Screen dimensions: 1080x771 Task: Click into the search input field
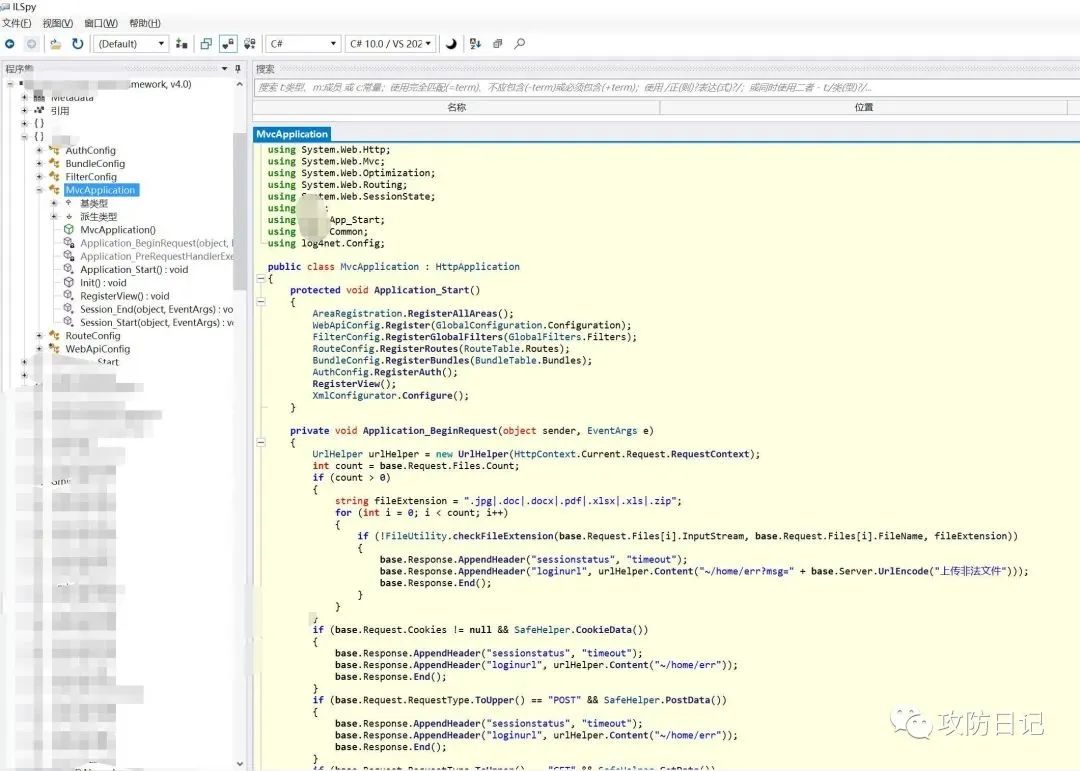pyautogui.click(x=660, y=88)
